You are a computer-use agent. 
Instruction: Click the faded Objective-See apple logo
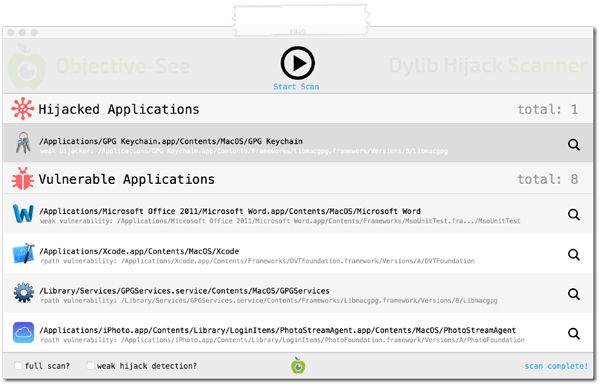click(x=27, y=66)
